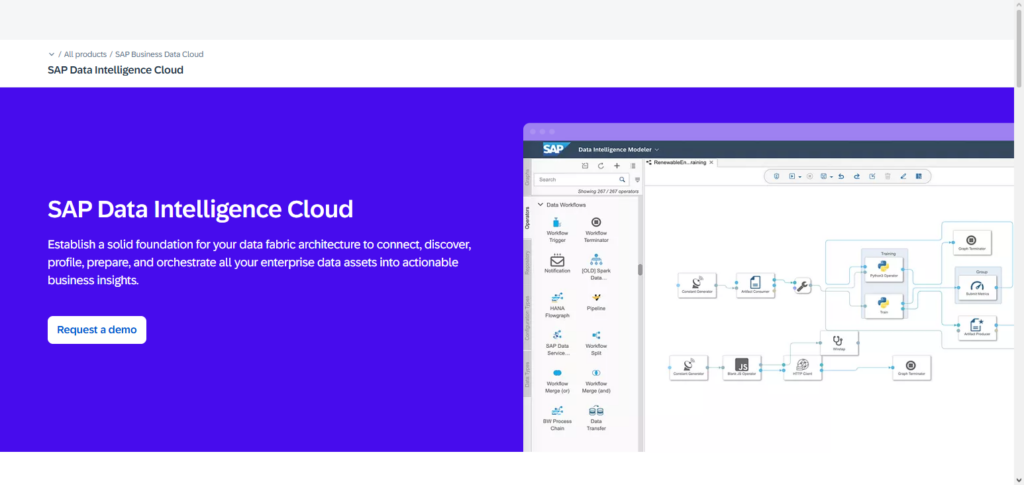Open the filter icon beside the search box
Screen dimensions: 1024x485
(637, 180)
